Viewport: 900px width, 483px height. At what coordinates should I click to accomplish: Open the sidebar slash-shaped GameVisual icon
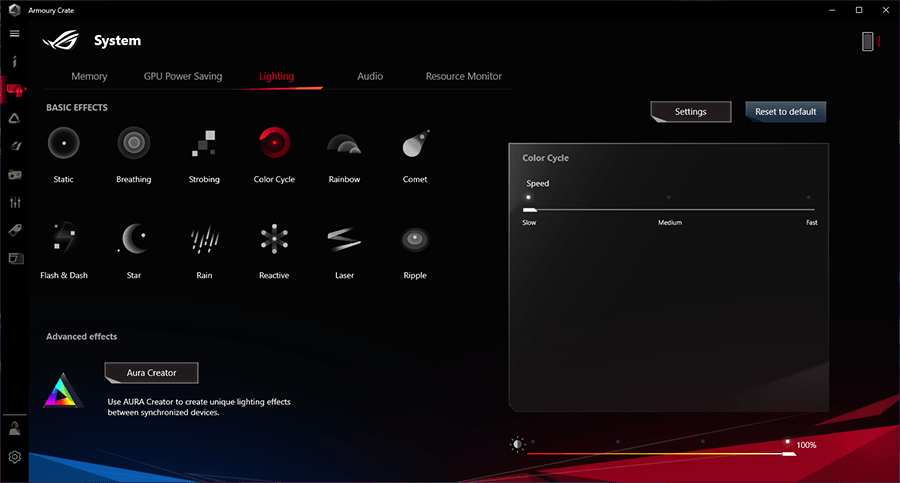click(x=15, y=146)
